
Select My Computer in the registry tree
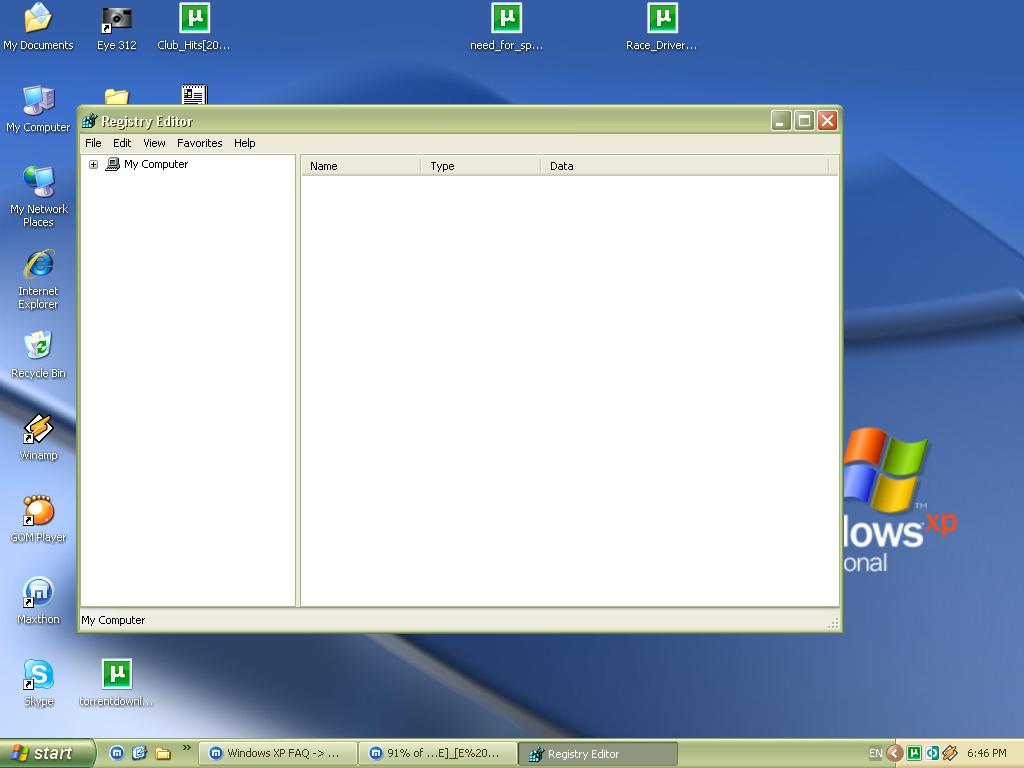click(155, 165)
